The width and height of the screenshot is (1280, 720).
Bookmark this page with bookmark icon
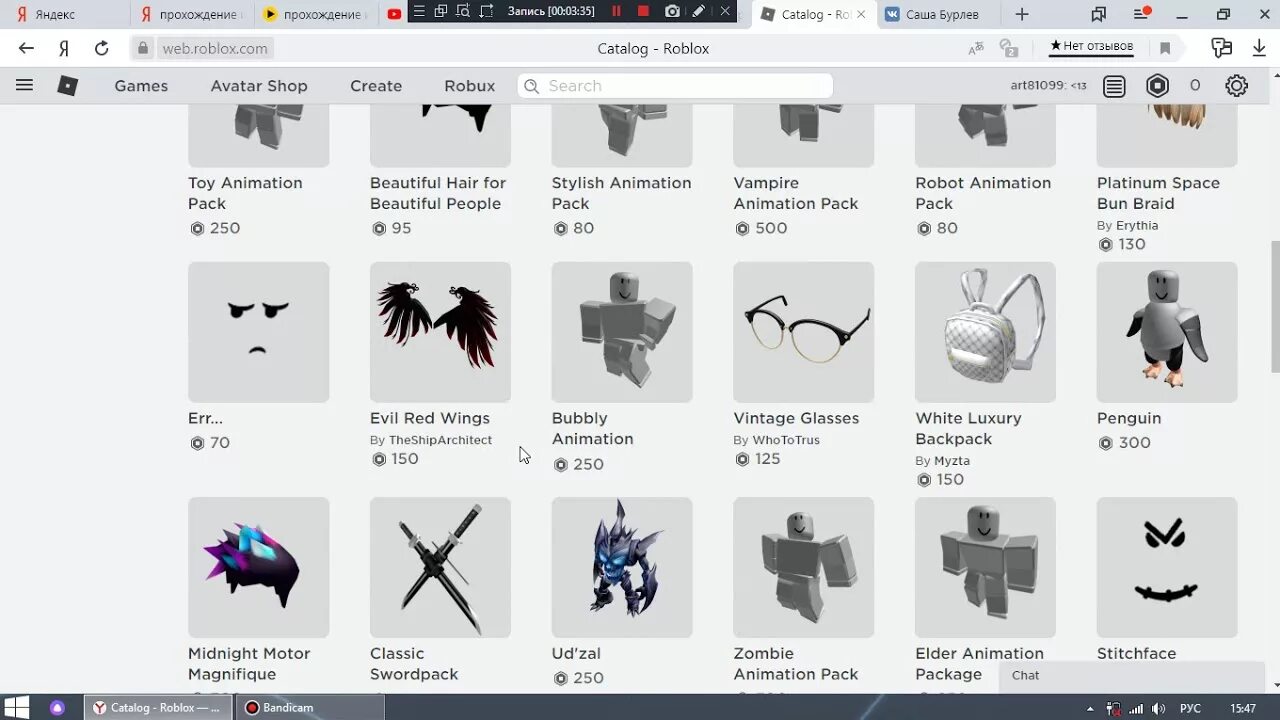(x=1165, y=48)
